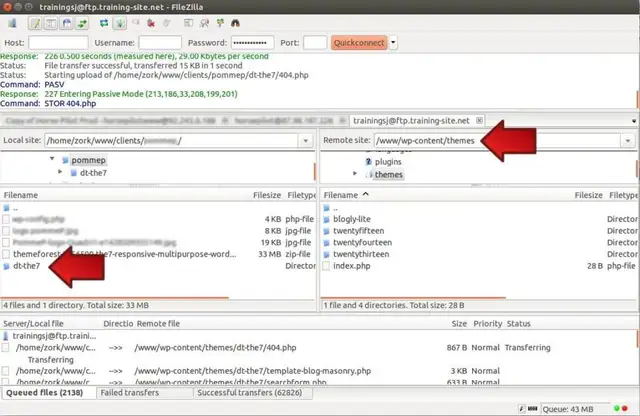Open the Local site path dropdown
The height and width of the screenshot is (416, 640).
pyautogui.click(x=305, y=141)
